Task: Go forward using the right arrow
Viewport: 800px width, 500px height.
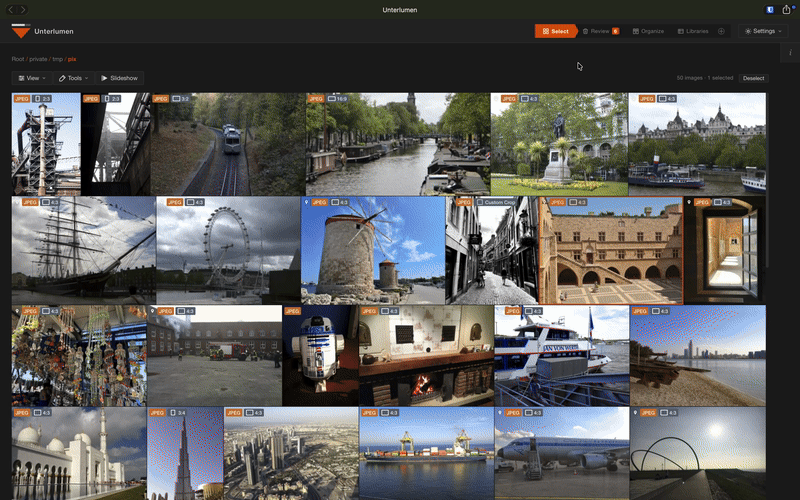Action: coord(22,10)
